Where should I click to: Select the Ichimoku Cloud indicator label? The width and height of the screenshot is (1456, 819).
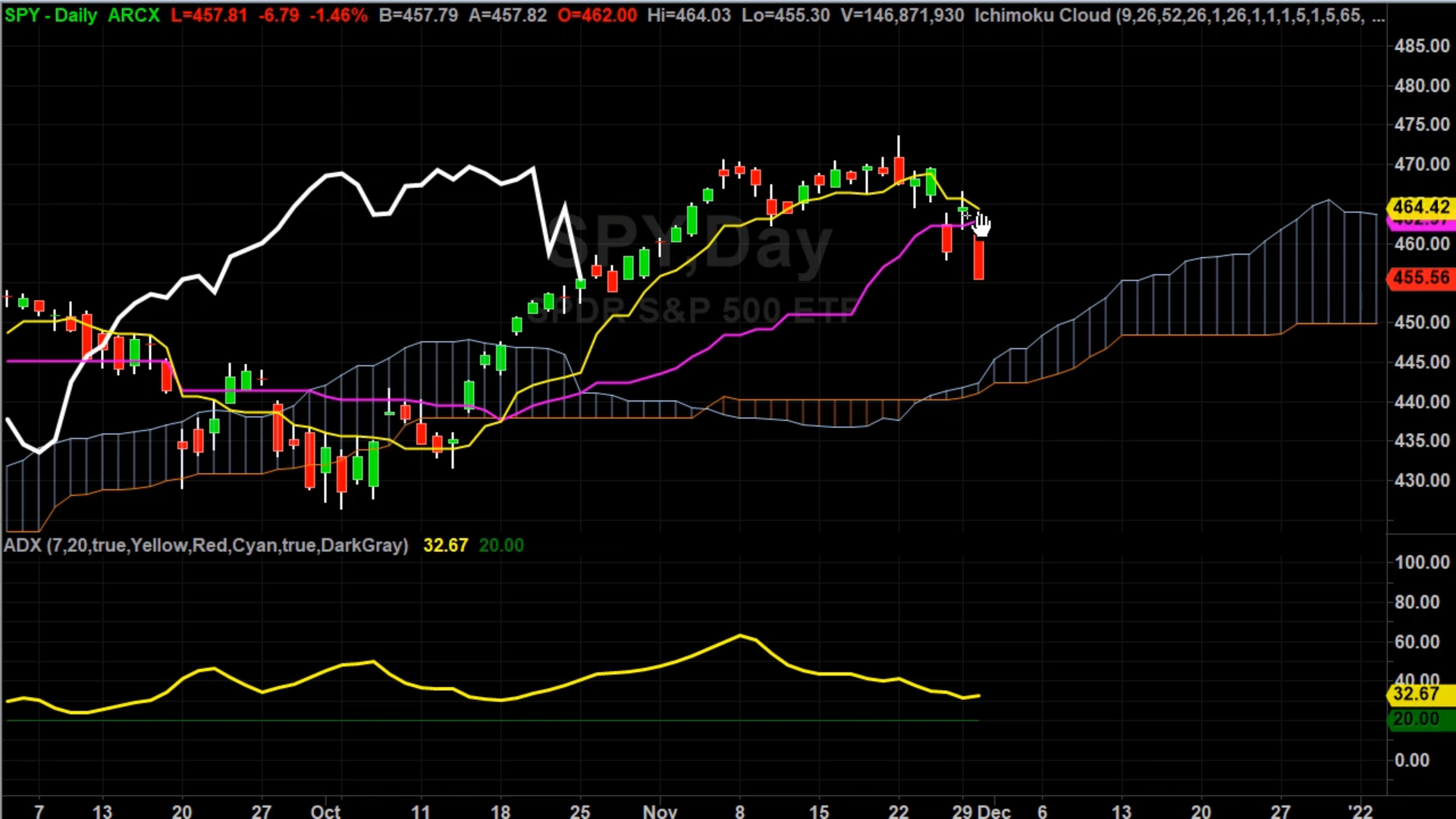click(1179, 15)
